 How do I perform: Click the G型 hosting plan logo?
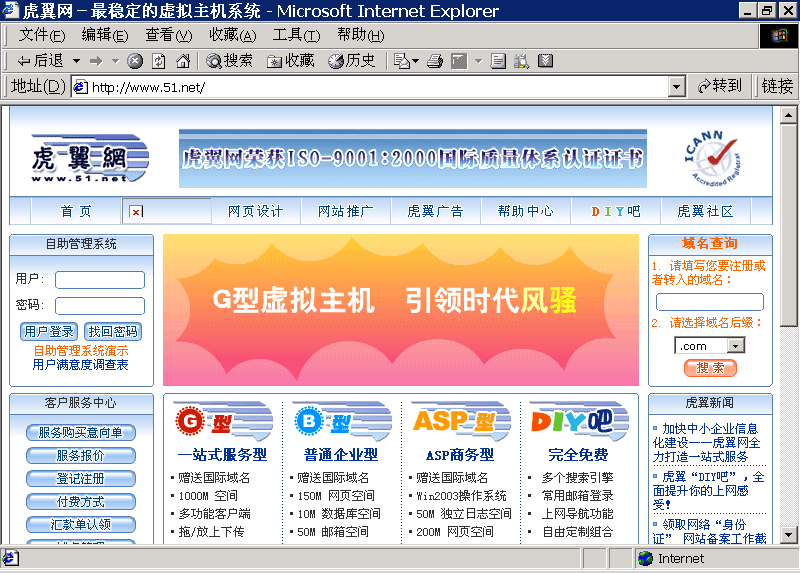[x=223, y=421]
